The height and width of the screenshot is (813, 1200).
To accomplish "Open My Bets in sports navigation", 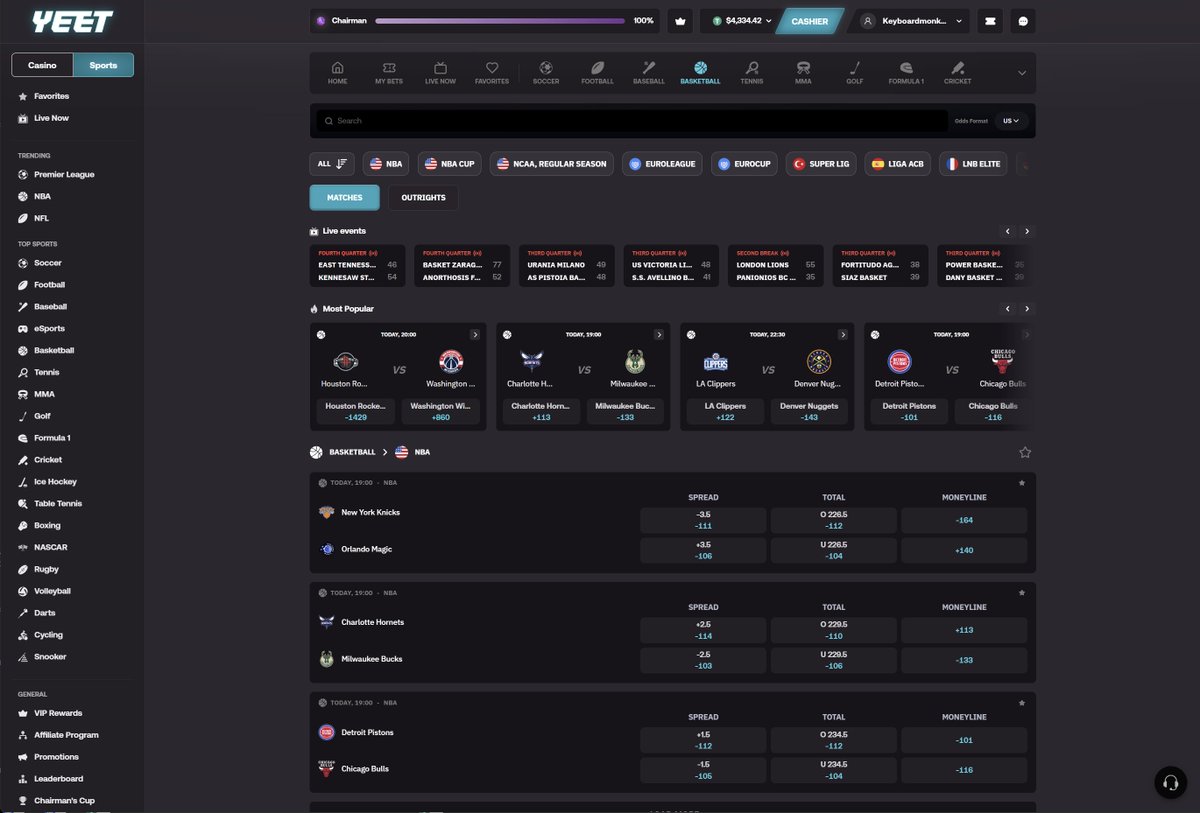I will pos(389,73).
